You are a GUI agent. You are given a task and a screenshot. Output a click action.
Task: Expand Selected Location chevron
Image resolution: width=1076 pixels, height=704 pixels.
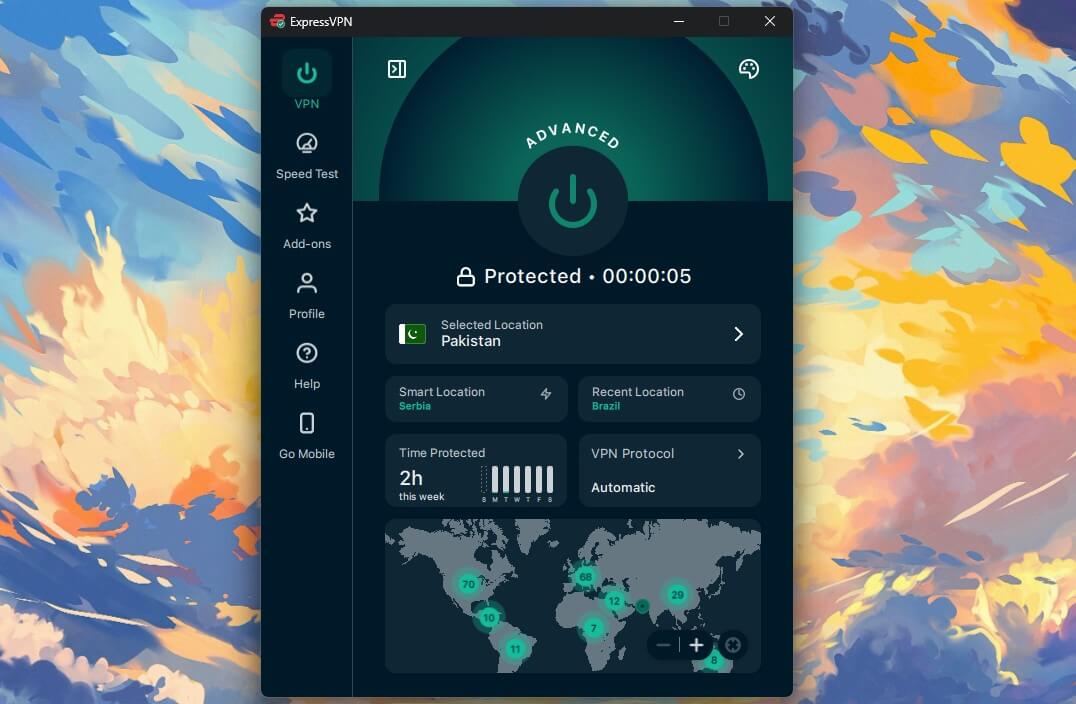pos(738,334)
